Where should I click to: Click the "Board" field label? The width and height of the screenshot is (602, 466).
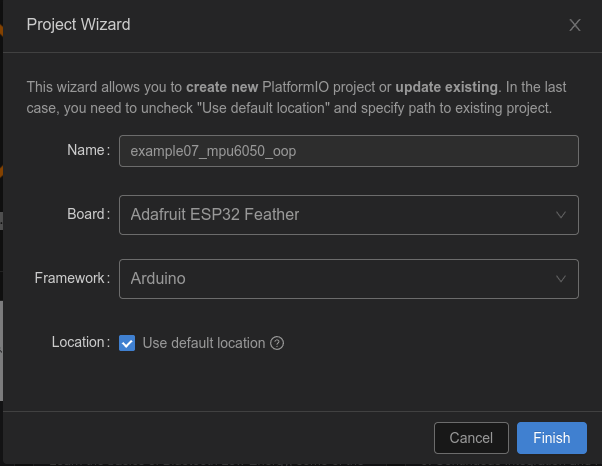86,214
